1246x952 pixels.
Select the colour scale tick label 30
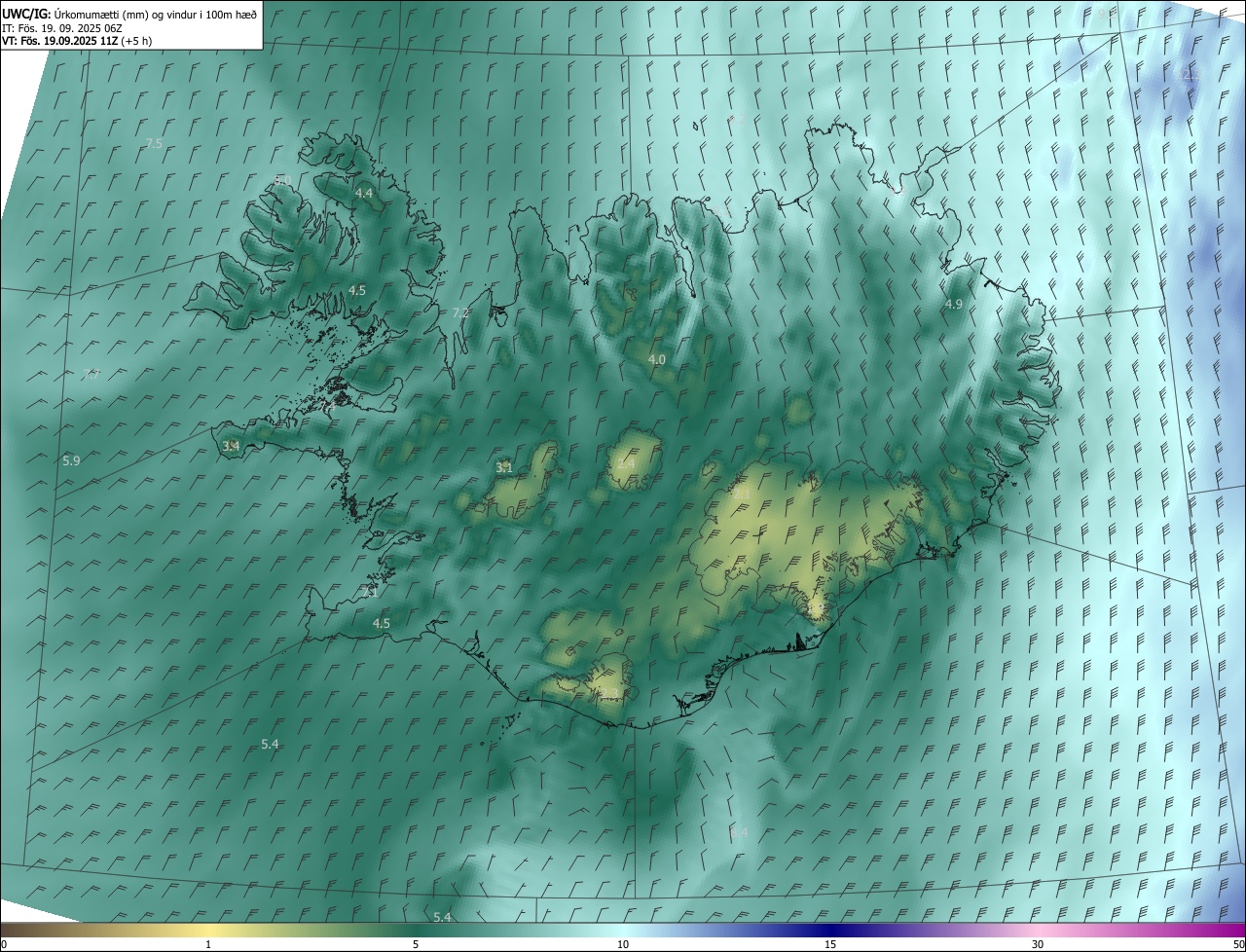(x=1038, y=944)
